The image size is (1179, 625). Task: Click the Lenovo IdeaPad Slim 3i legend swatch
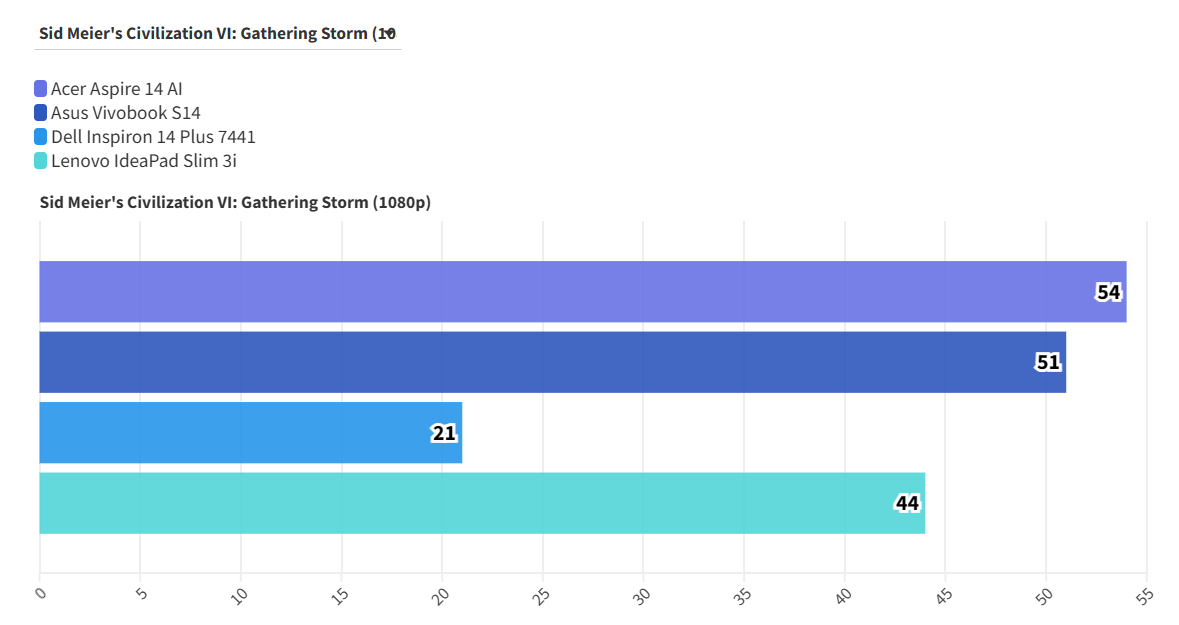pyautogui.click(x=40, y=161)
